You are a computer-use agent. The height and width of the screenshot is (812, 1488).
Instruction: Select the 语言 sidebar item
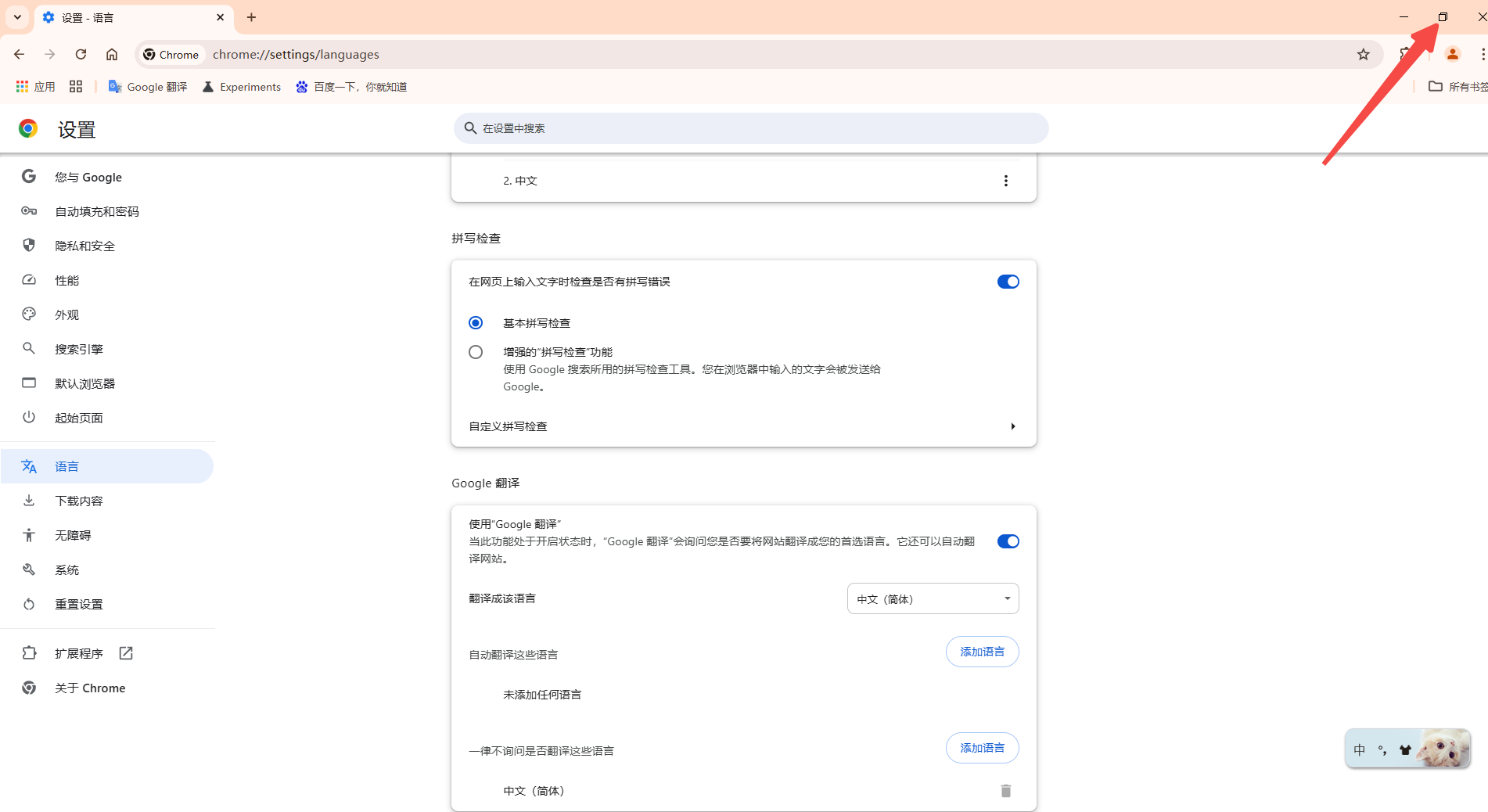pyautogui.click(x=107, y=467)
